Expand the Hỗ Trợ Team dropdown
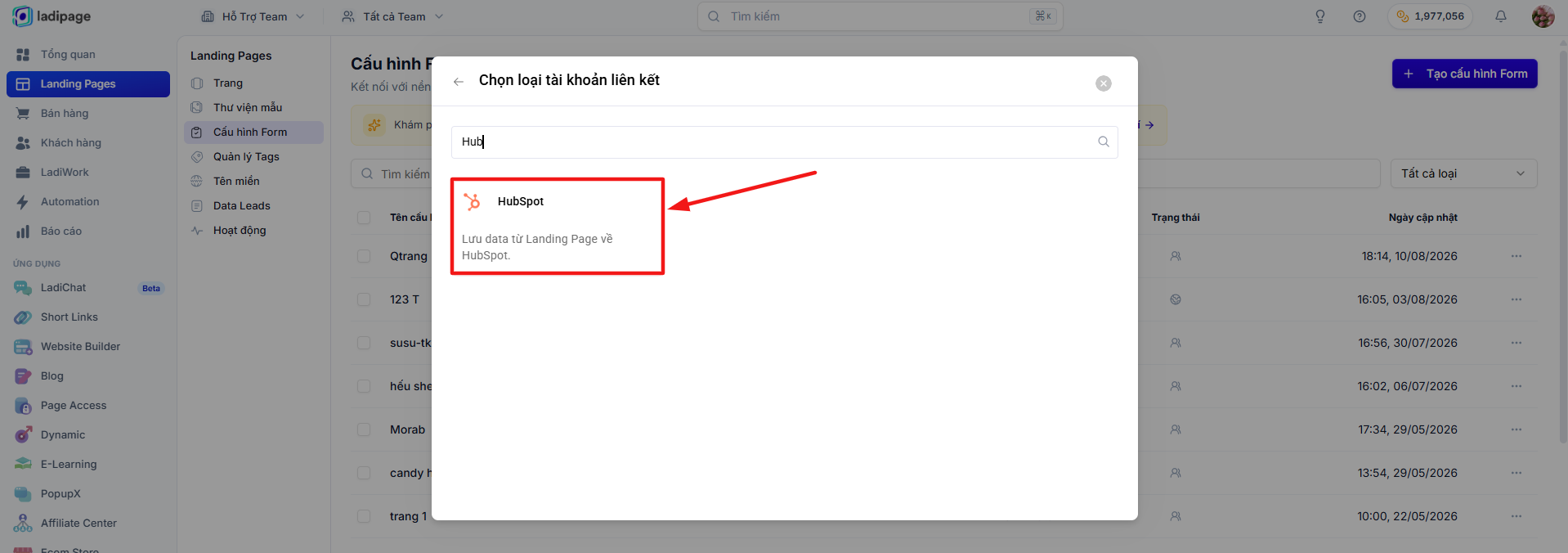1568x553 pixels. (x=253, y=16)
